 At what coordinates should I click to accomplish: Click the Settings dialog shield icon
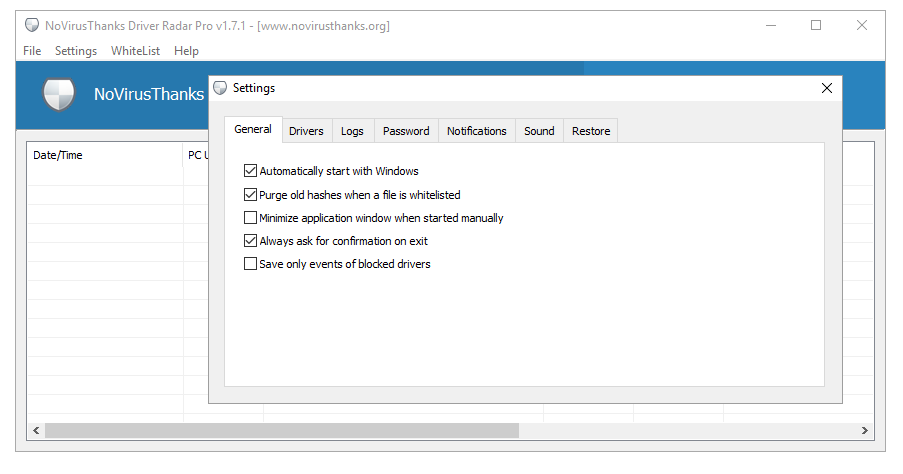(220, 88)
